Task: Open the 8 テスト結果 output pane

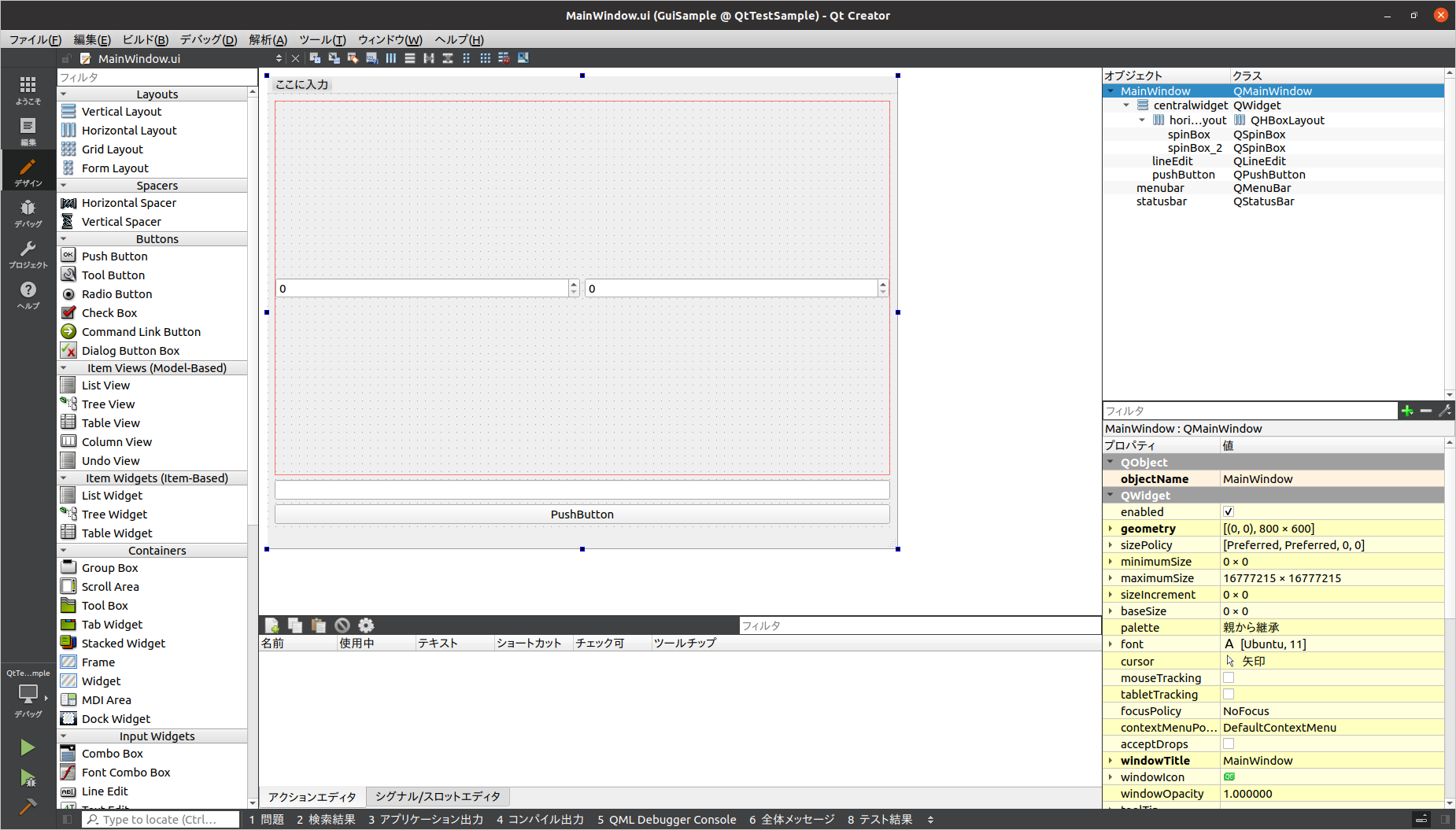Action: coord(880,820)
